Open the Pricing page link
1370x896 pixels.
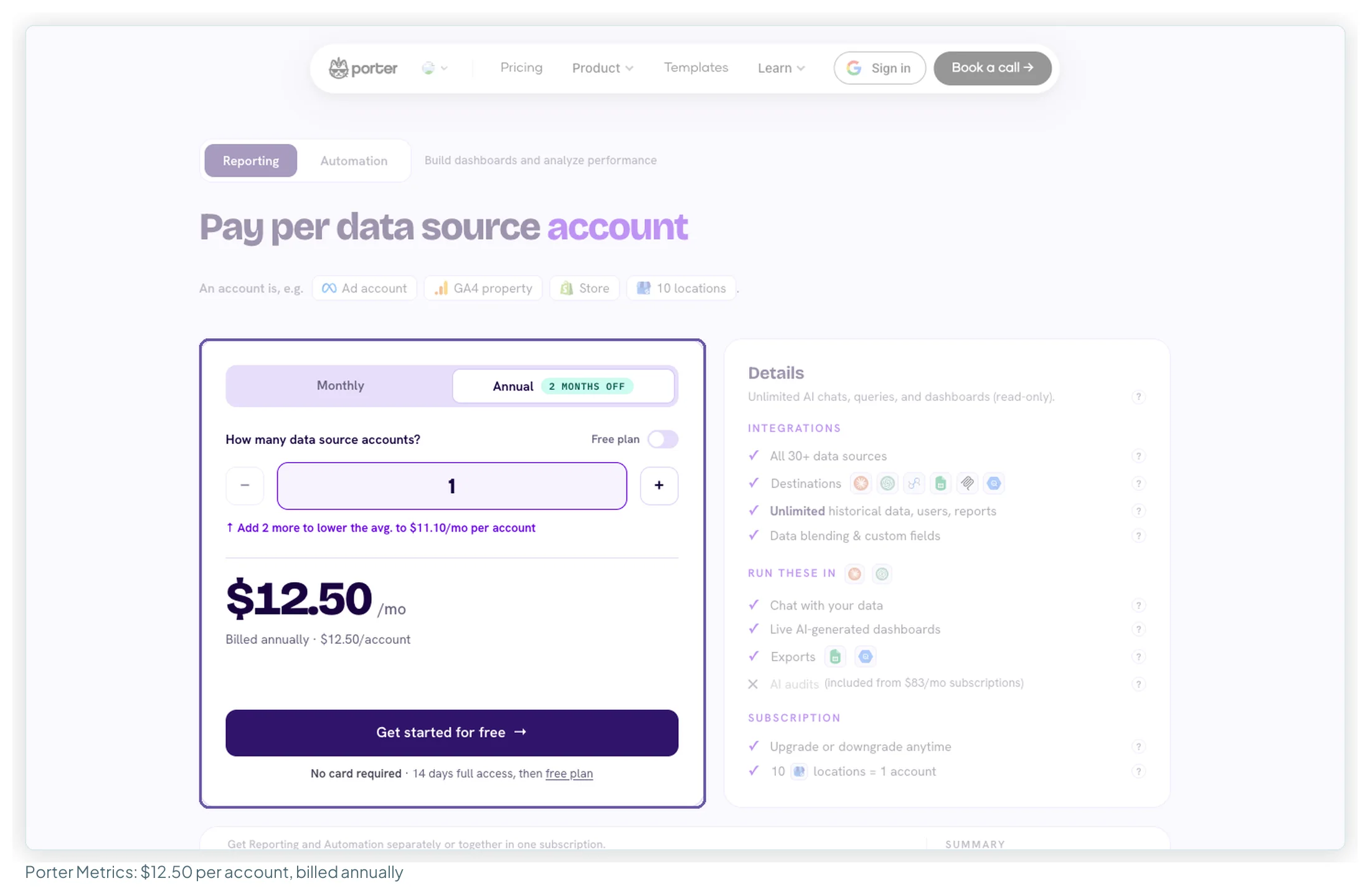[521, 67]
